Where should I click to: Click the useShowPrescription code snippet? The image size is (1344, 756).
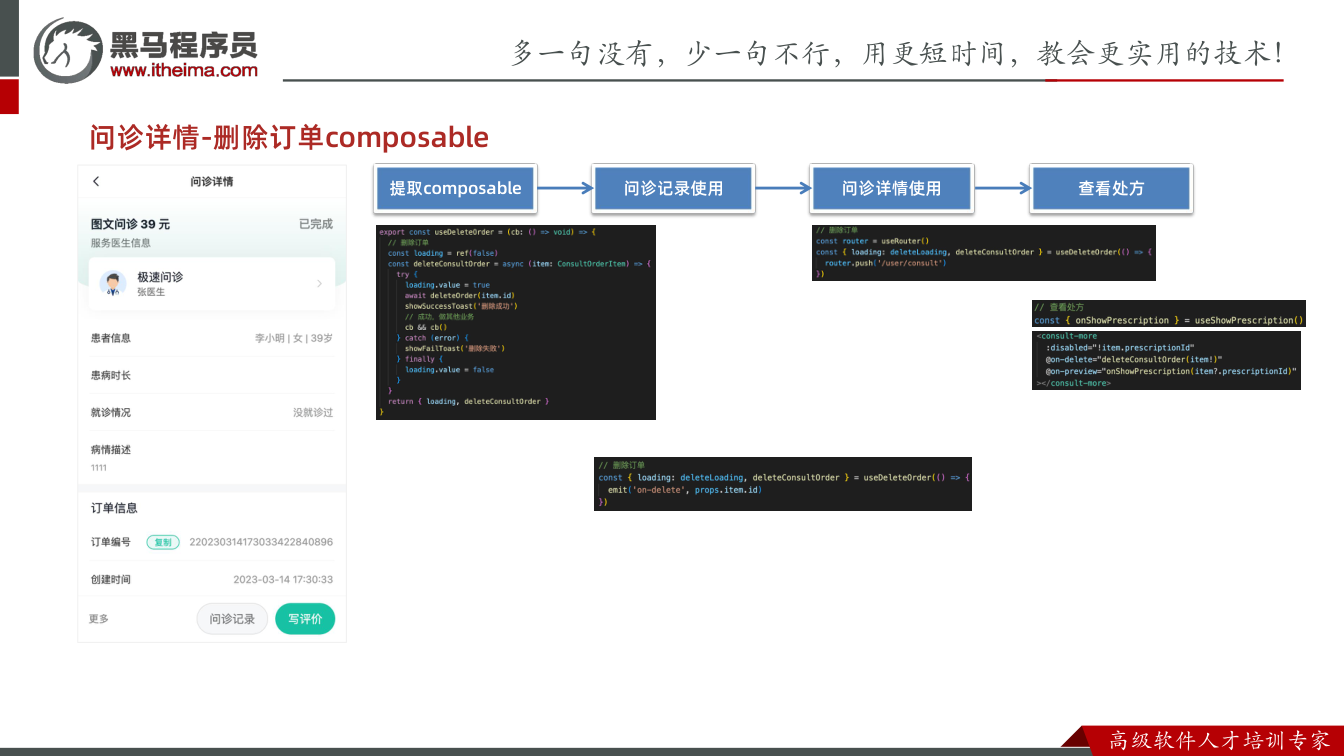pos(1169,314)
